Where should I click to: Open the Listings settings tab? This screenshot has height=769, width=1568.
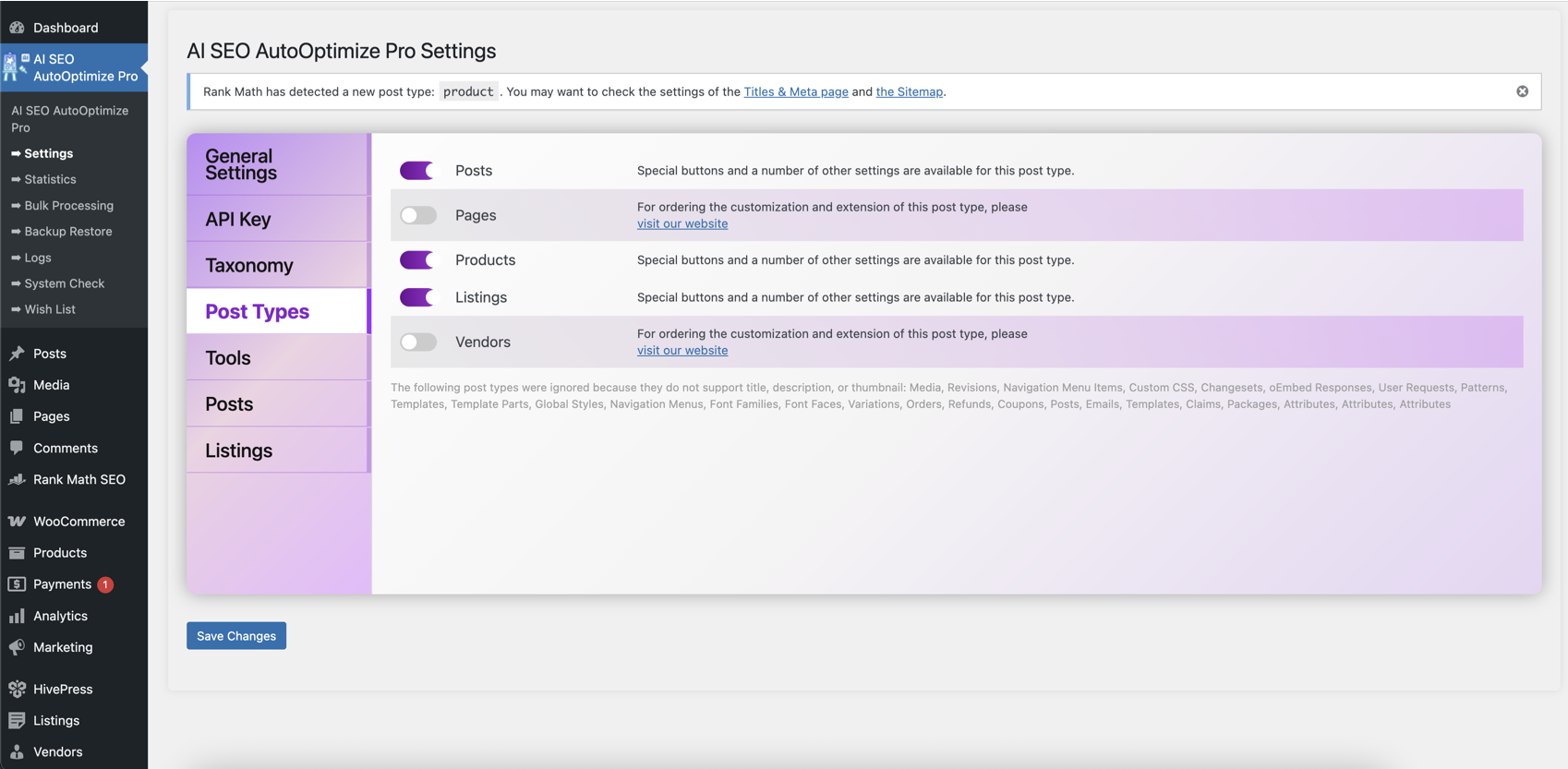[278, 450]
